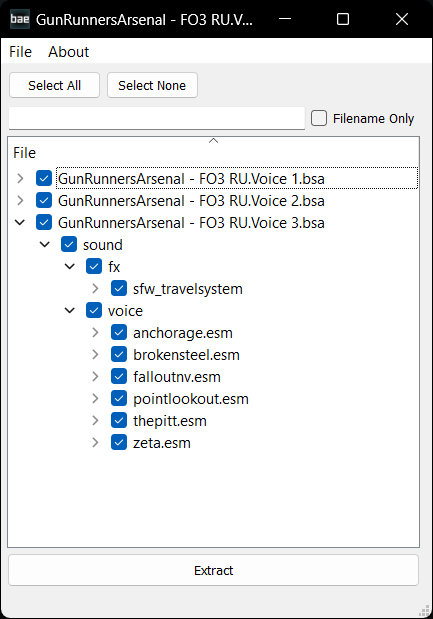Screen dimensions: 433x619
Task: Select the voice folder label
Action: (x=126, y=311)
